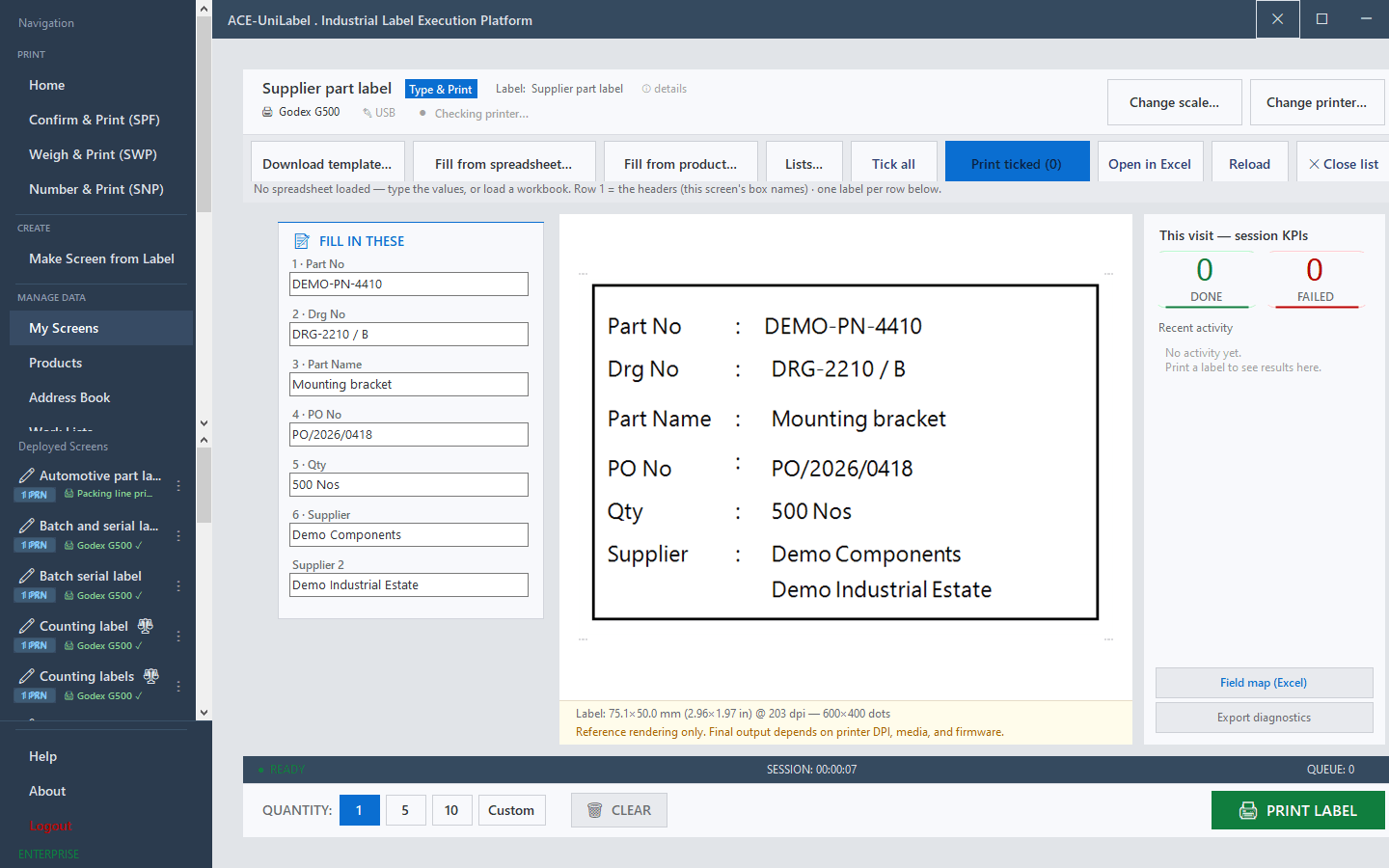Click the Print ticked (0) button

(1017, 164)
